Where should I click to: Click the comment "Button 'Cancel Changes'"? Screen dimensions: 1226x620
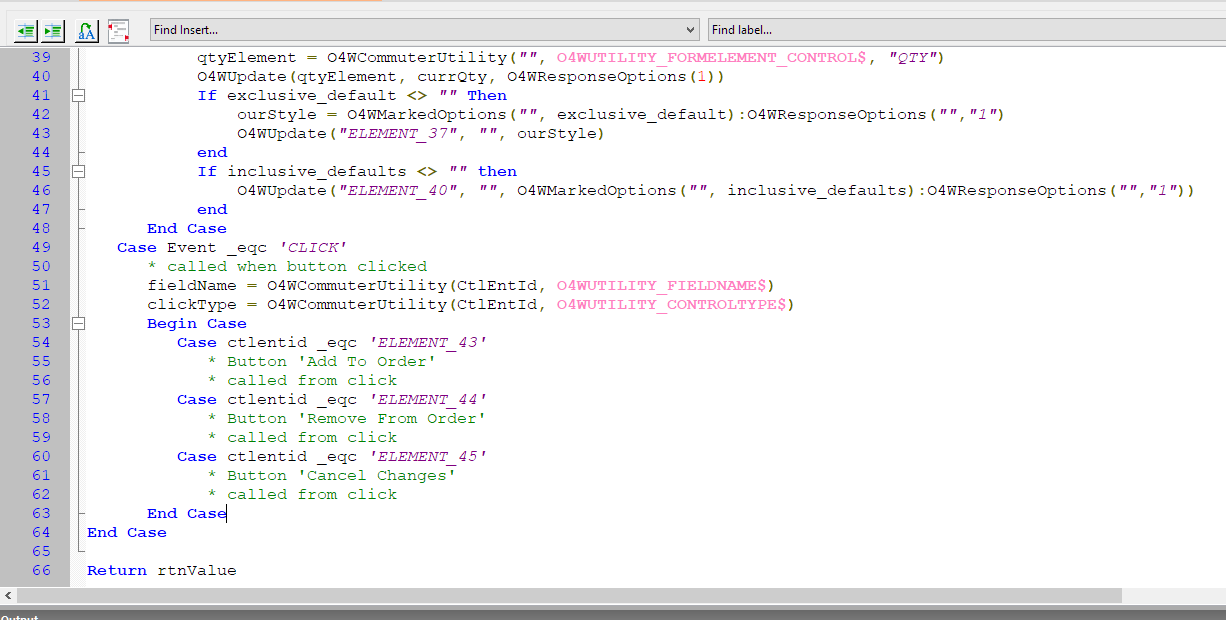tap(341, 475)
